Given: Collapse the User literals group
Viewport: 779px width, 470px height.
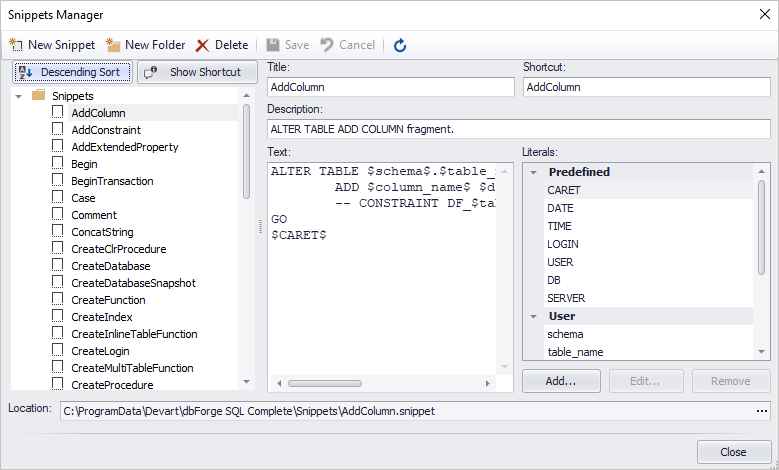Looking at the screenshot, I should pyautogui.click(x=534, y=316).
